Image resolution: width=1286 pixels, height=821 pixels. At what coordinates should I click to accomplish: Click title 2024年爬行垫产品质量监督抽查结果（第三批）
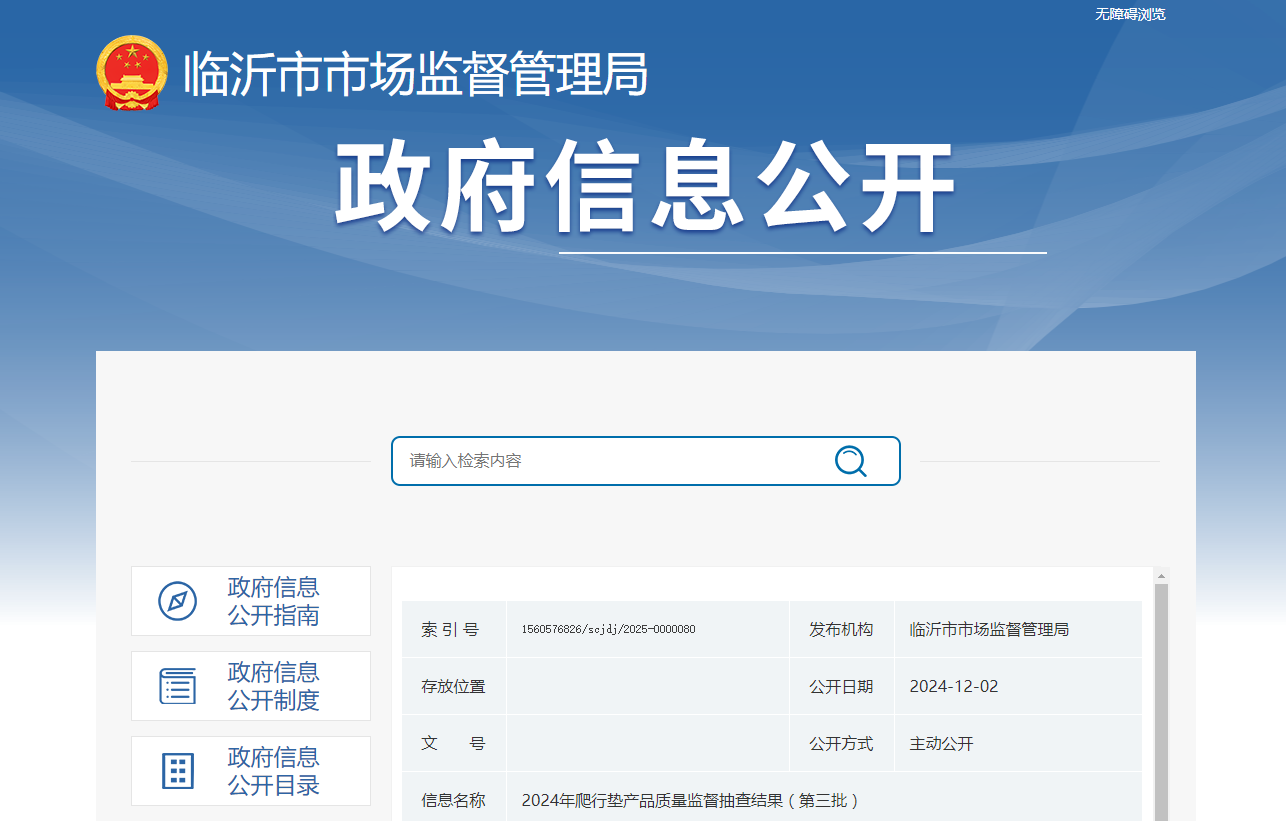coord(690,800)
